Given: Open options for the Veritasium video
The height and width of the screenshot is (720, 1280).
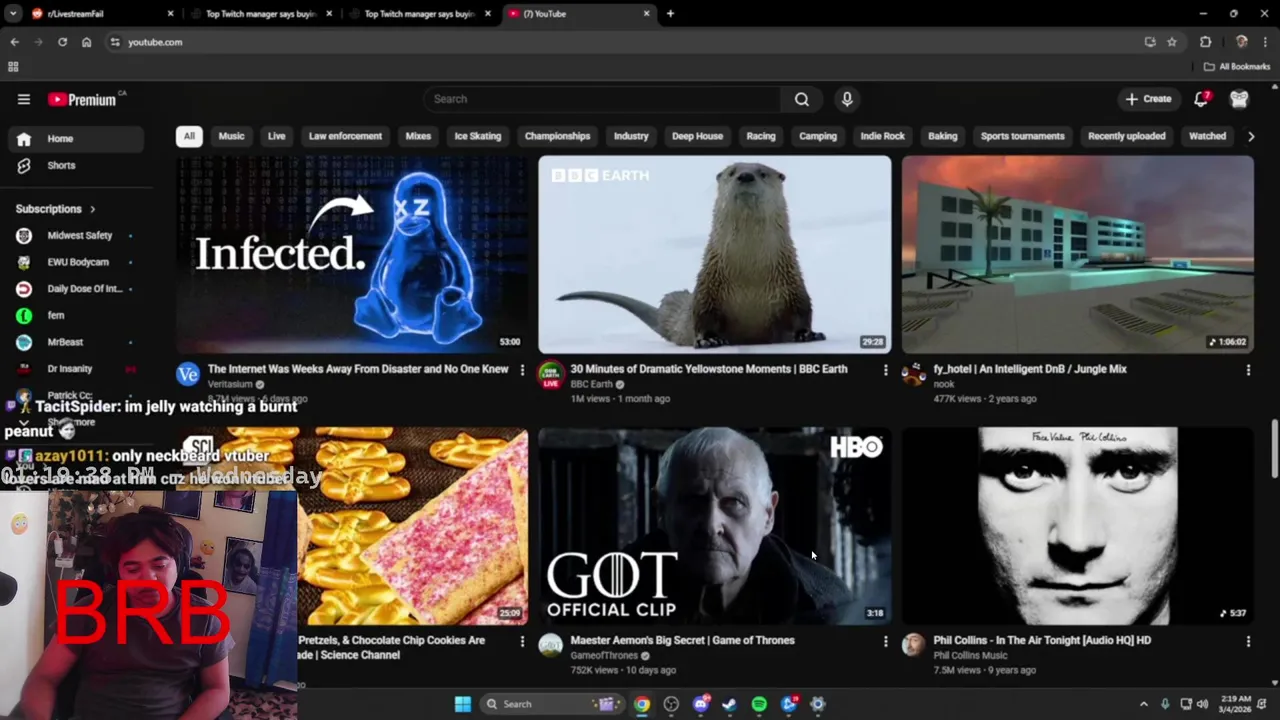Looking at the screenshot, I should pyautogui.click(x=522, y=370).
